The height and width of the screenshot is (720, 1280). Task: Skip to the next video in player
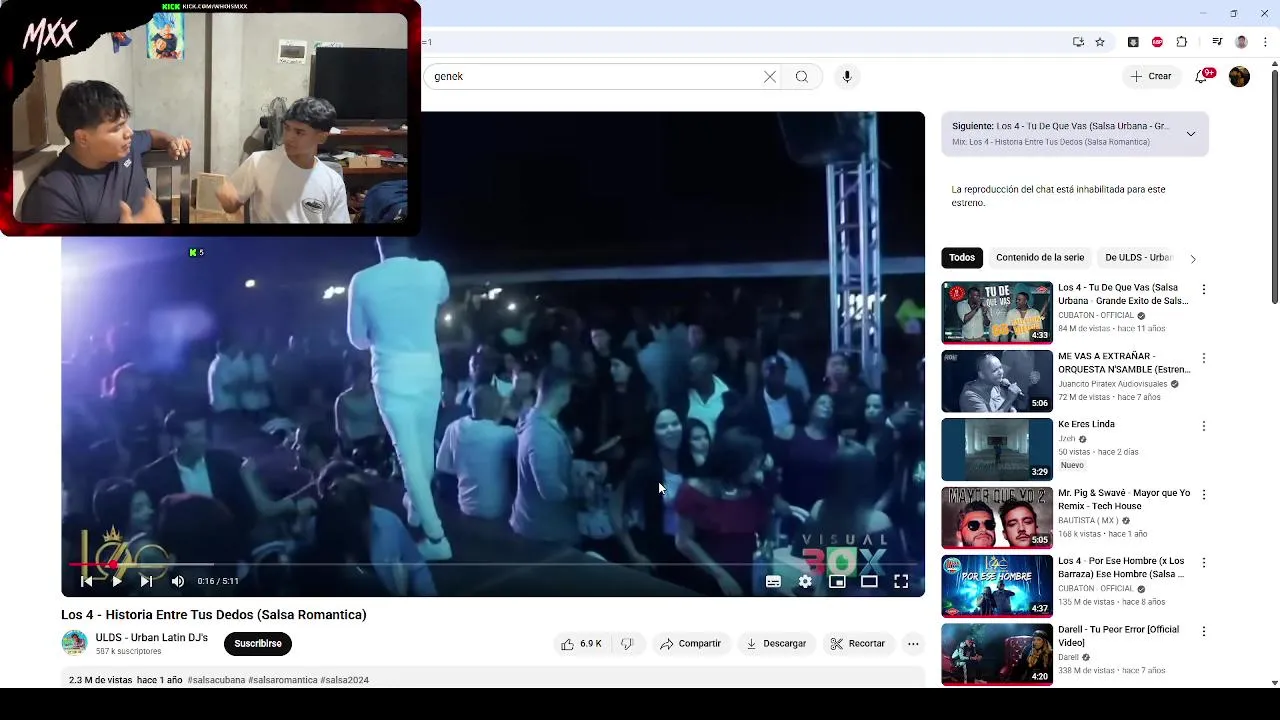[x=146, y=581]
